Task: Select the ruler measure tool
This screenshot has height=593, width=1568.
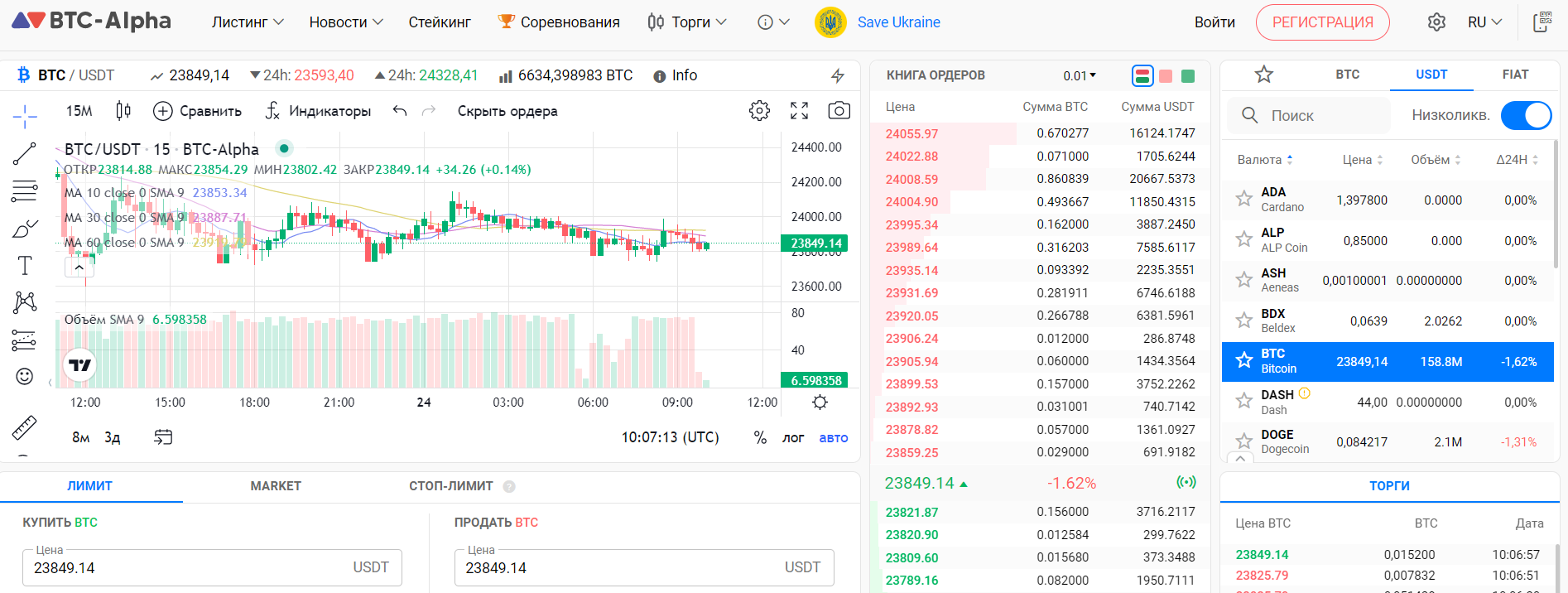Action: pos(25,427)
